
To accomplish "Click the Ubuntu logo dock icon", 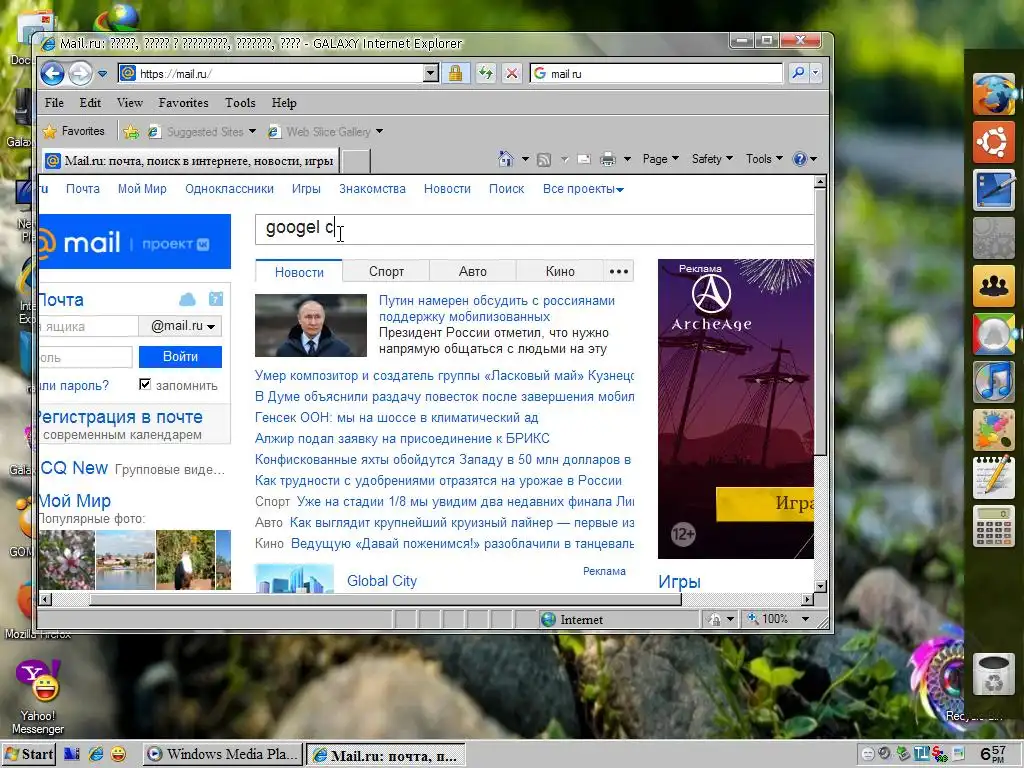I will point(993,142).
